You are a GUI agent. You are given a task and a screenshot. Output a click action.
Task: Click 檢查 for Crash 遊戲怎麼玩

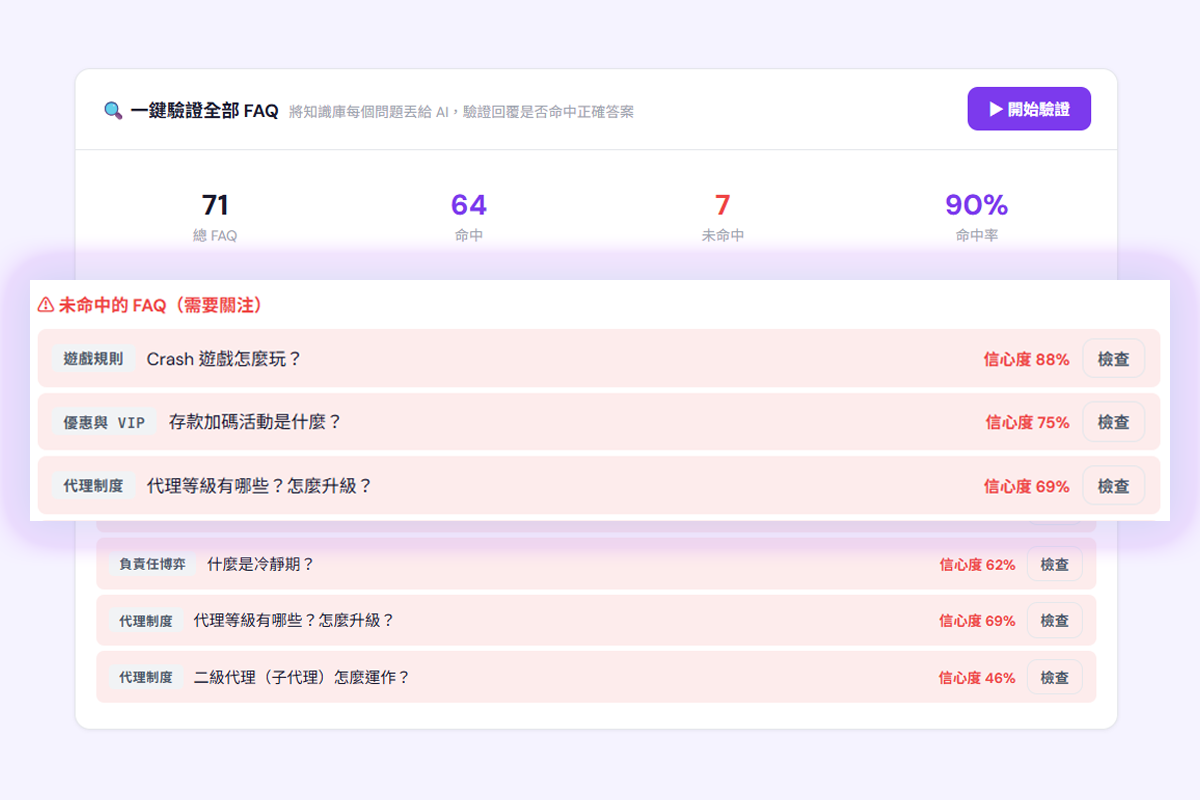(x=1113, y=359)
